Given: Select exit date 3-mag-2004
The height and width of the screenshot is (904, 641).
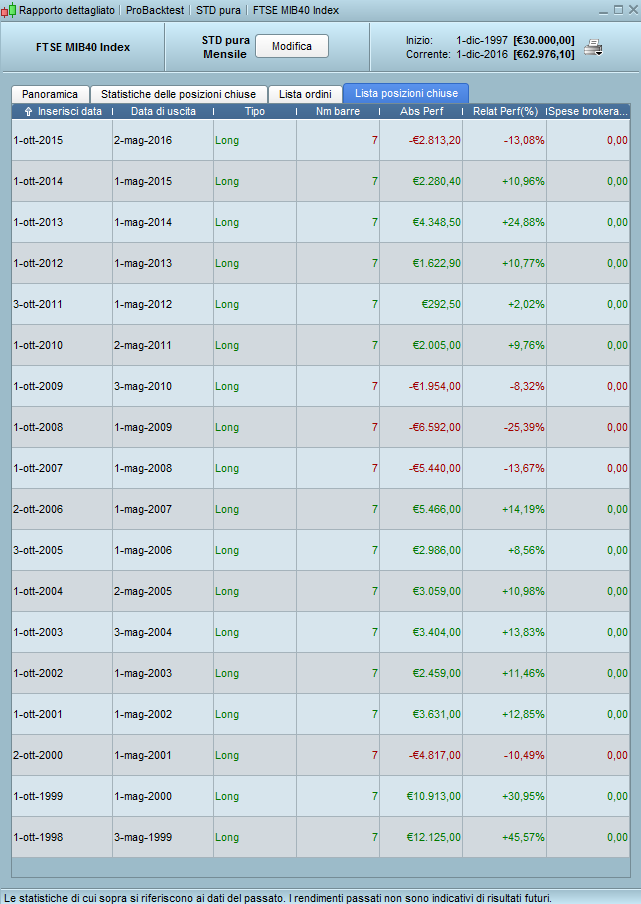Looking at the screenshot, I should point(143,631).
